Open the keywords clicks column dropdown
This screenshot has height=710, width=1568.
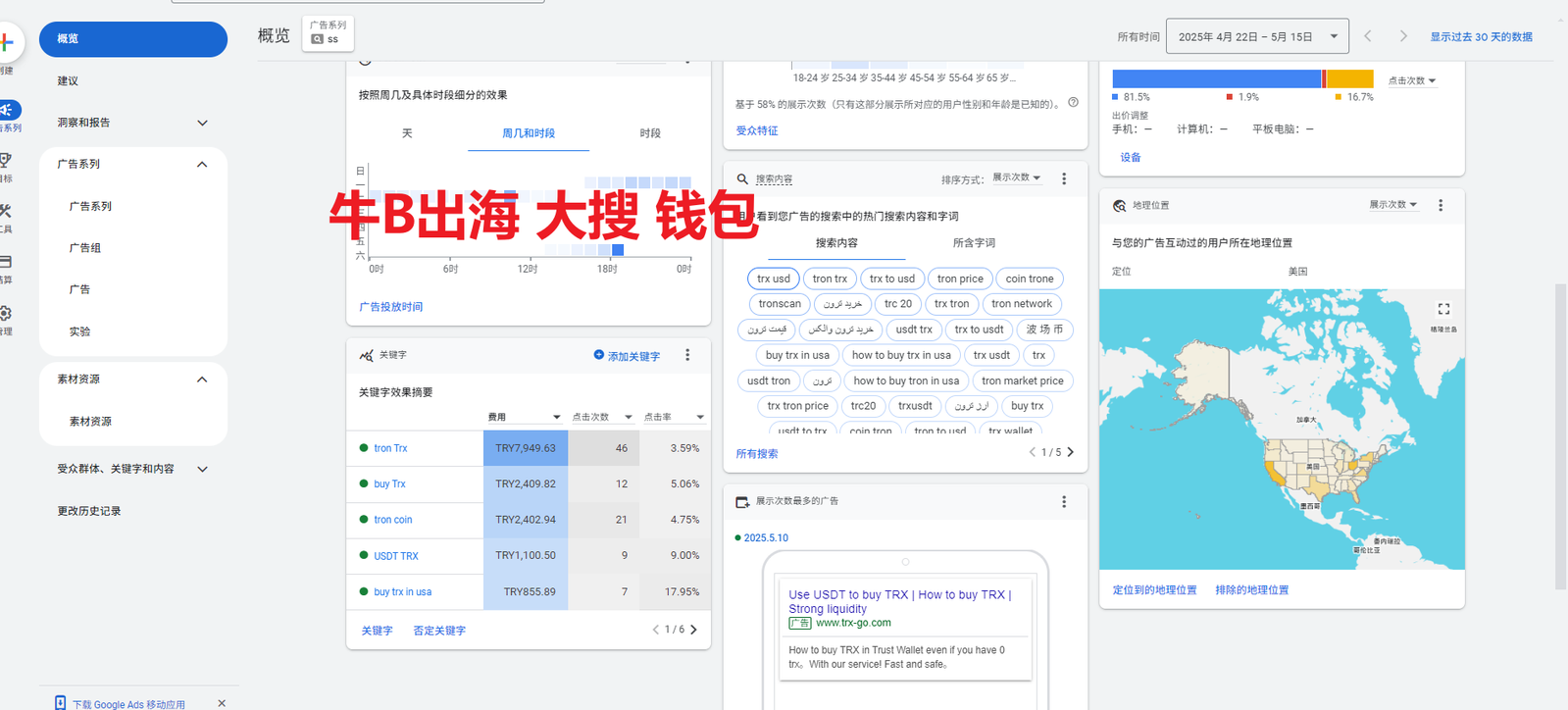click(602, 417)
